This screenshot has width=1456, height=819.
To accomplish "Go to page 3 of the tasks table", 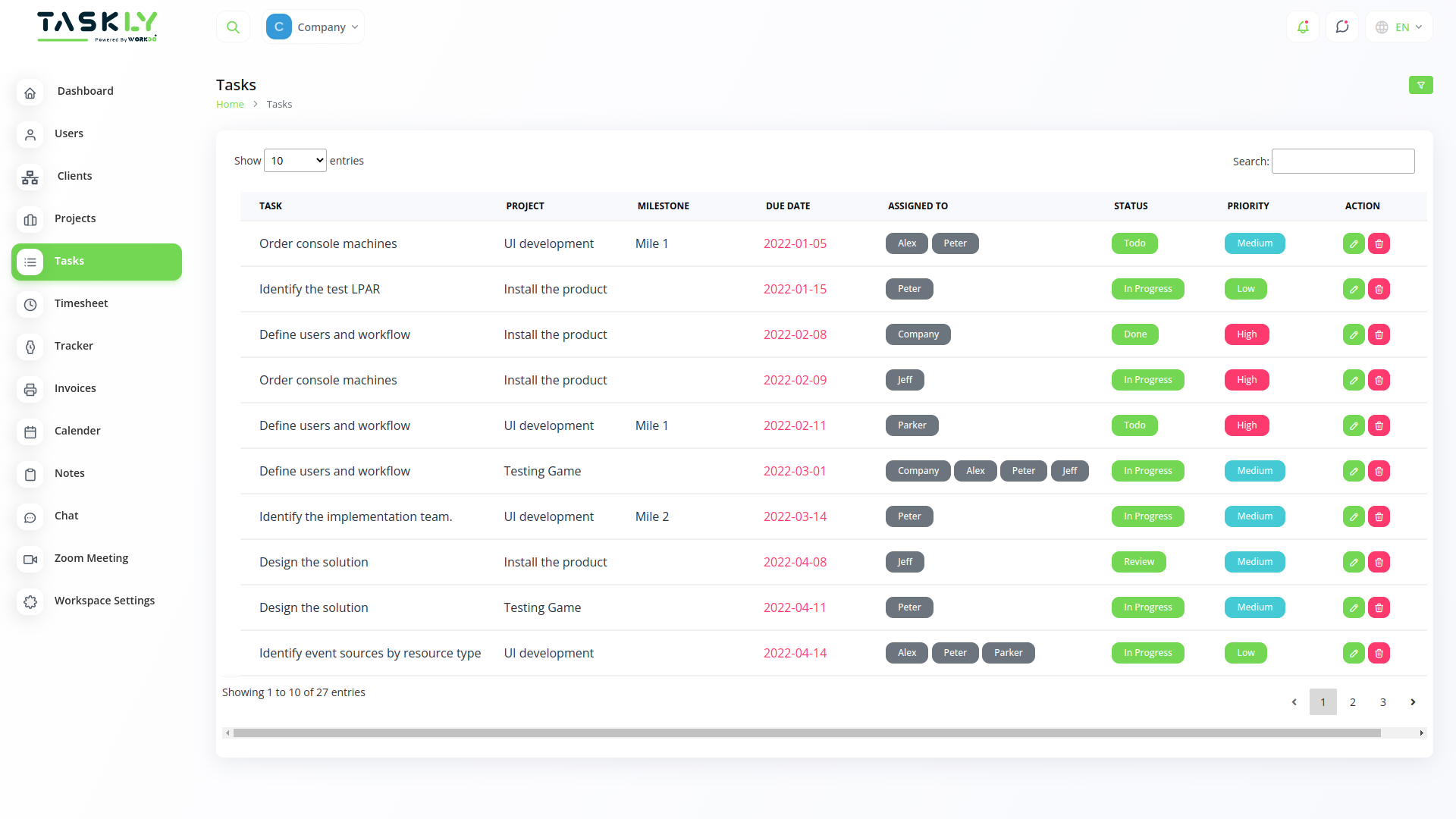I will click(1383, 702).
